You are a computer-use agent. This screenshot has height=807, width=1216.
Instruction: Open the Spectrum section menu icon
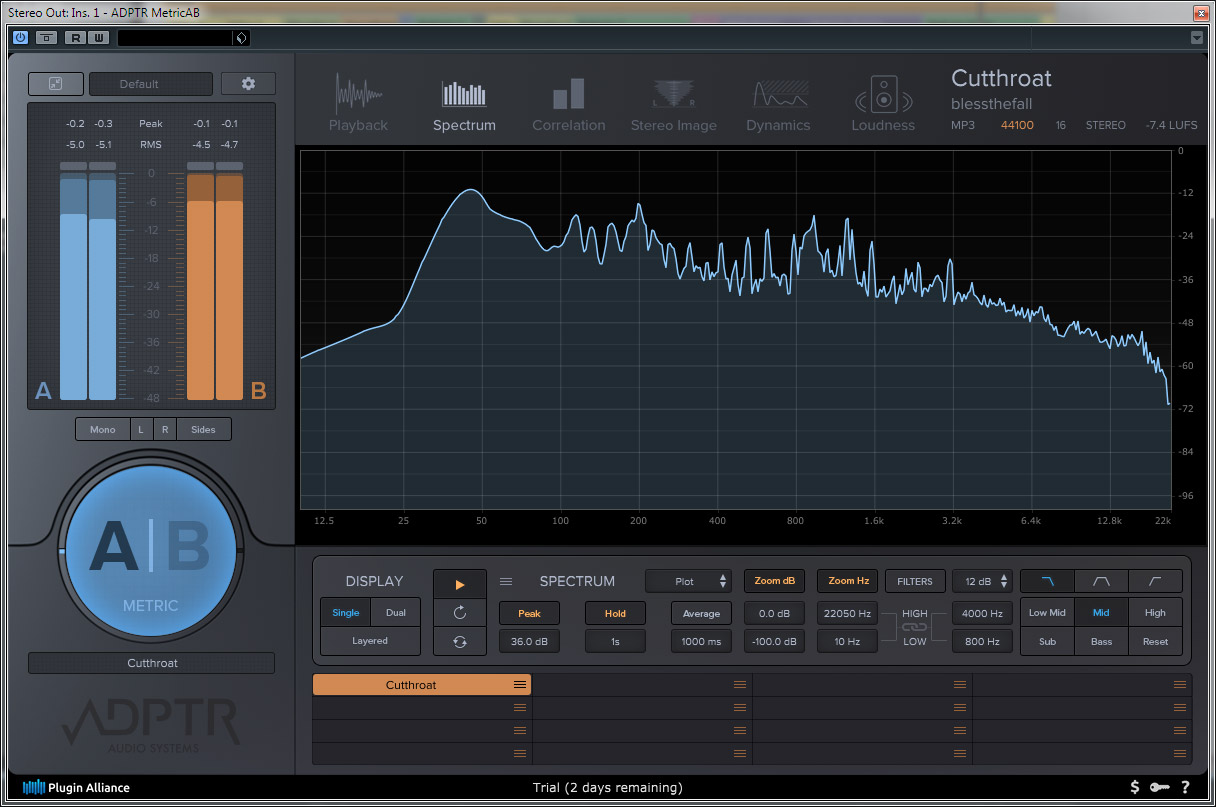[x=506, y=581]
